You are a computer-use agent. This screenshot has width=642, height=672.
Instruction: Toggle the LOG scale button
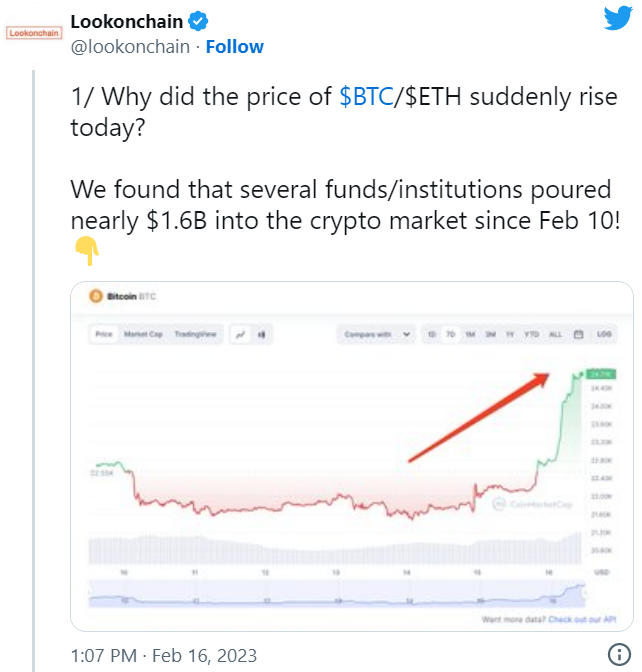click(604, 334)
